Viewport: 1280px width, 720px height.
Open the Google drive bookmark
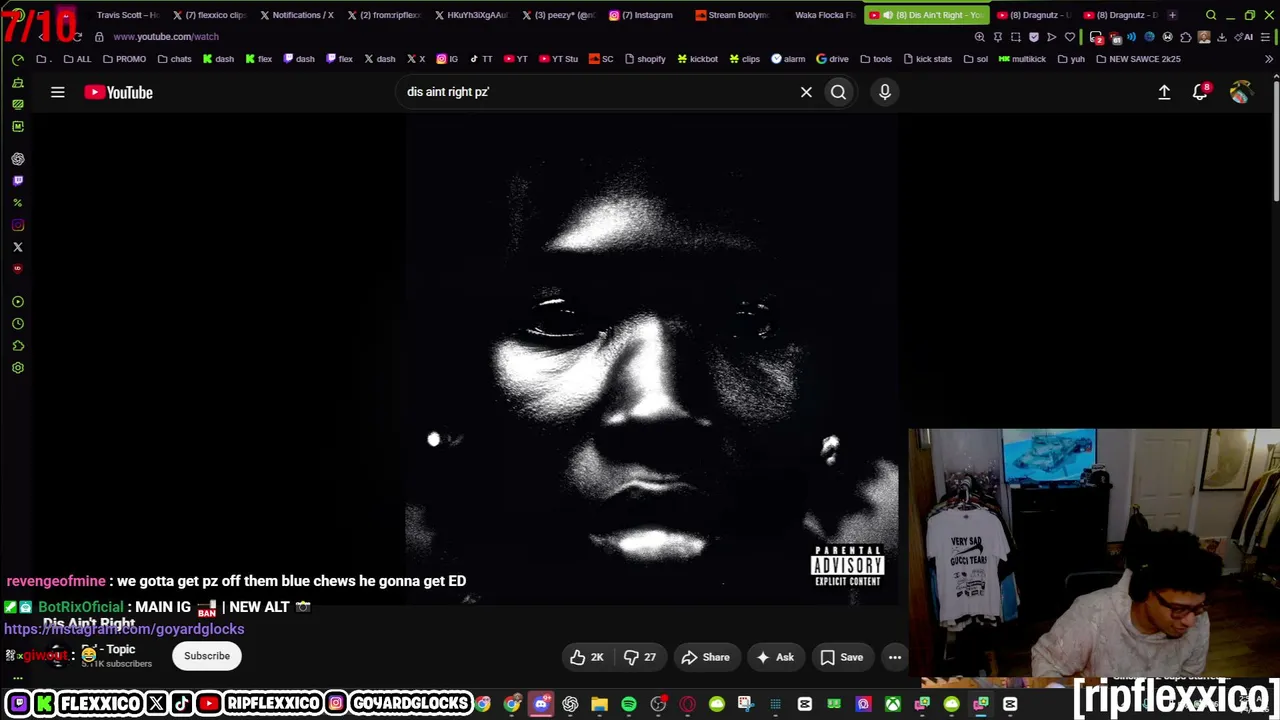tap(832, 59)
